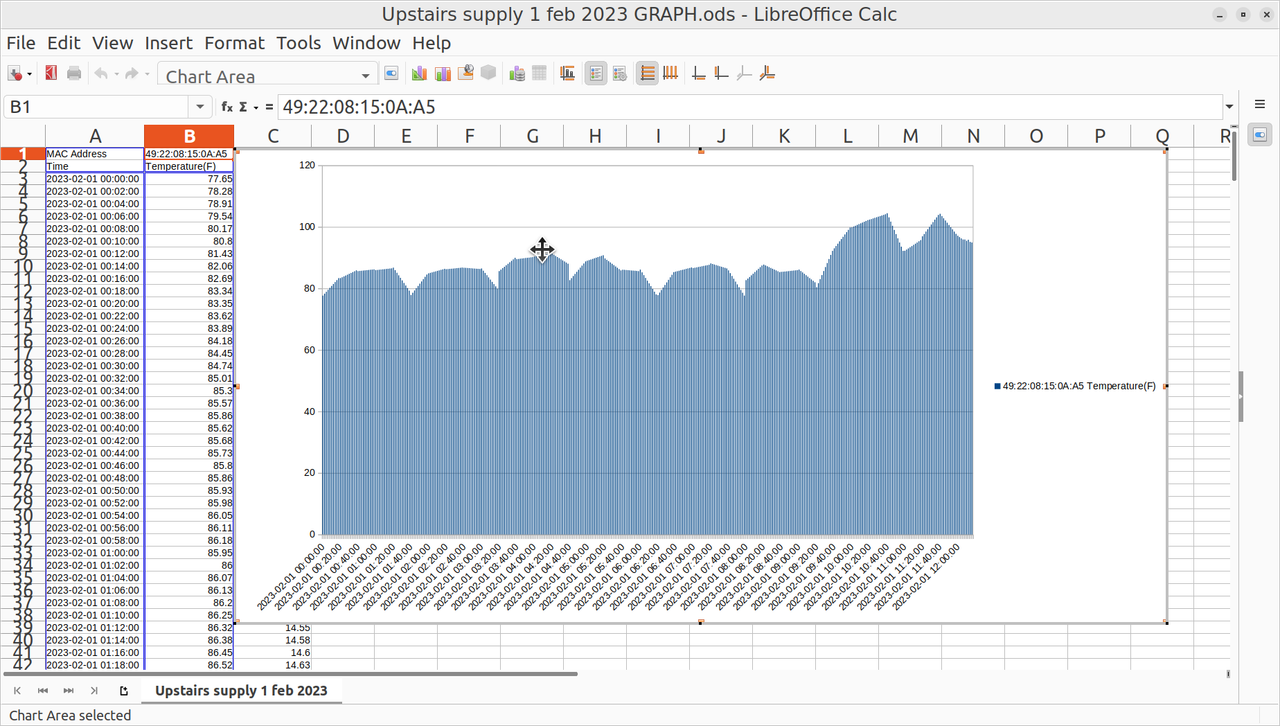Image resolution: width=1280 pixels, height=726 pixels.
Task: Click the Undo arrow icon
Action: click(x=101, y=73)
